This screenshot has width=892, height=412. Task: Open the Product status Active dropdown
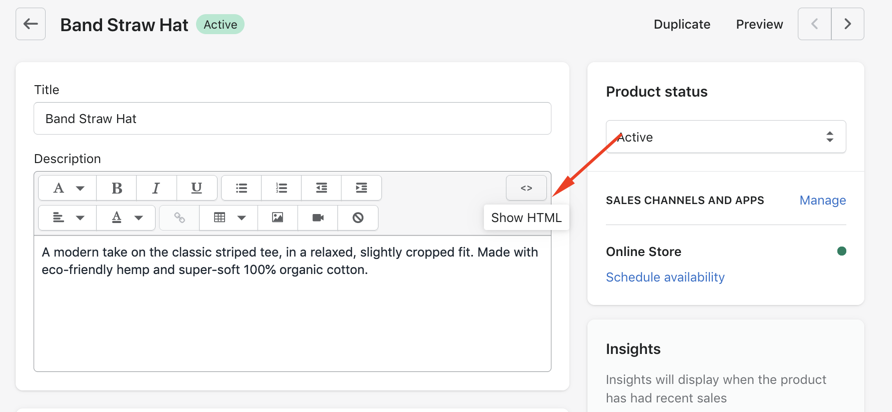point(725,137)
